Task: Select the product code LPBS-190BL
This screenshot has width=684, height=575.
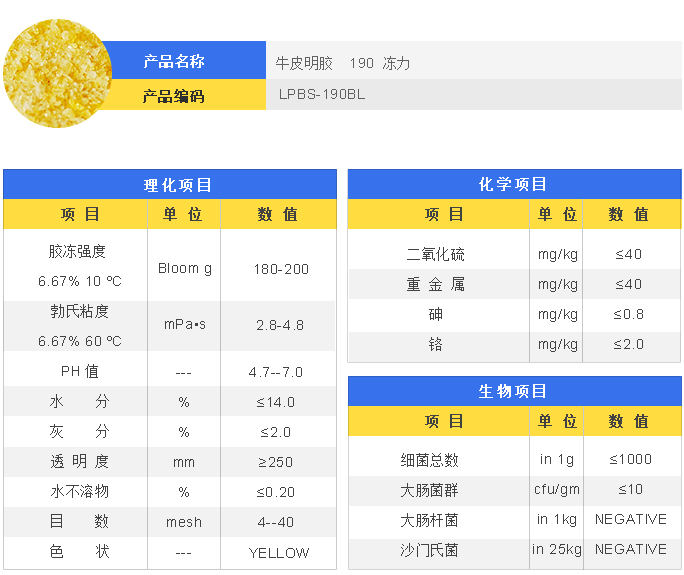Action: tap(322, 96)
